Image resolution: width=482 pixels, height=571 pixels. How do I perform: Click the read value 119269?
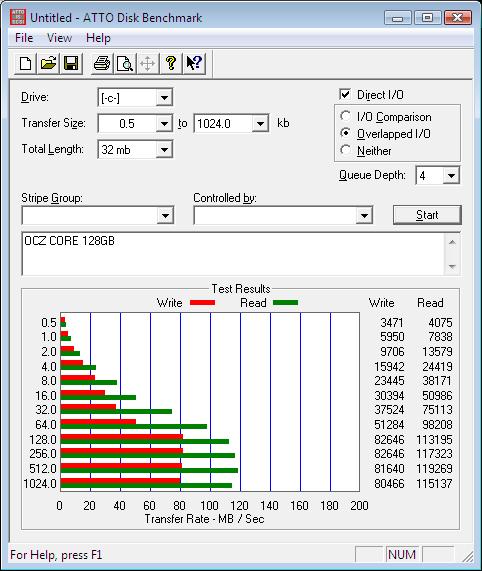[434, 469]
